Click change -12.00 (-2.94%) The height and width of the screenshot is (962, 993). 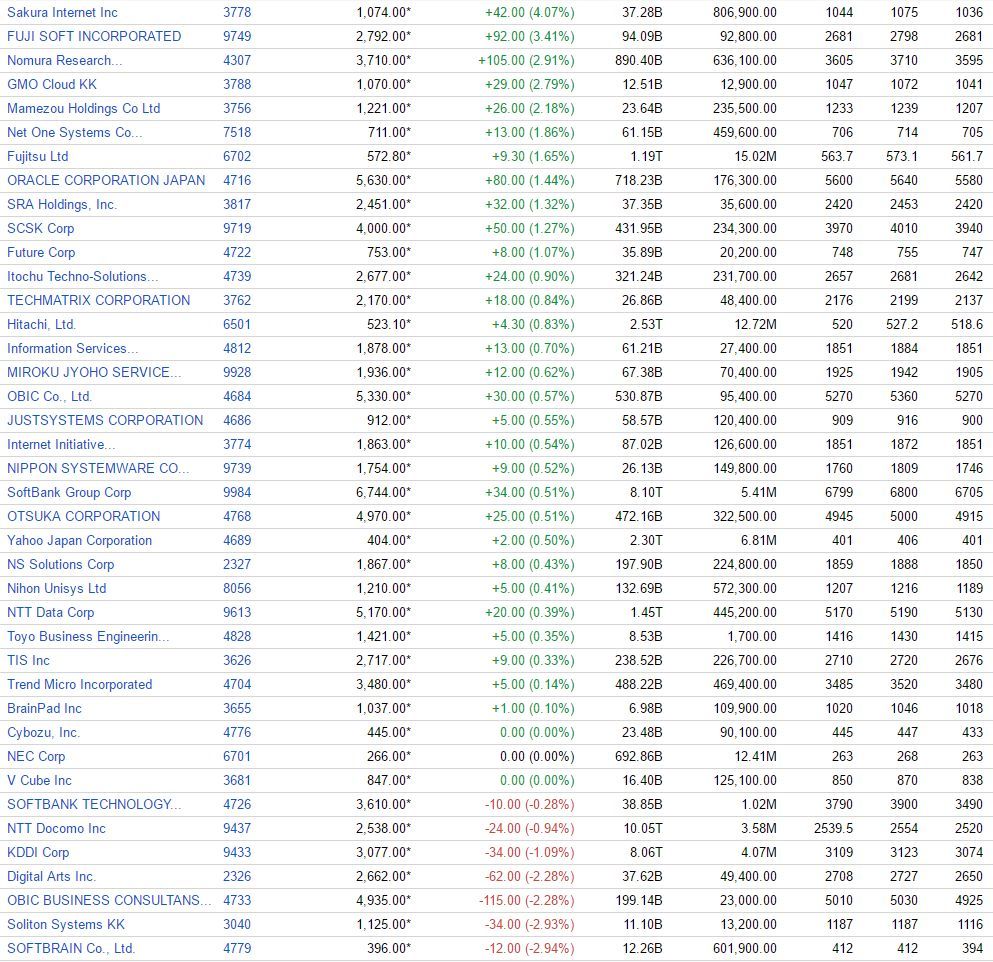(529, 951)
